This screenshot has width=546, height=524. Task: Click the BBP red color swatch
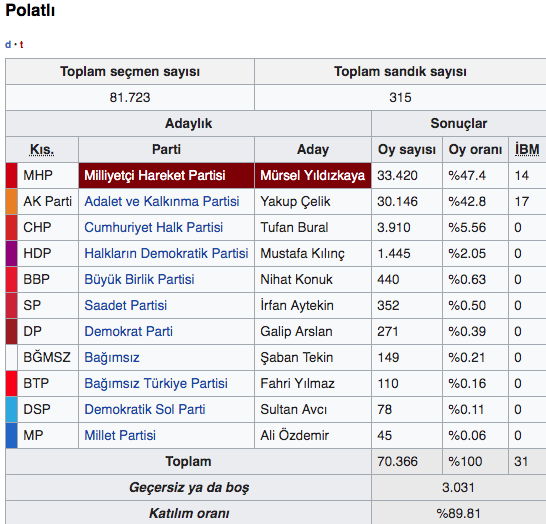pos(11,280)
